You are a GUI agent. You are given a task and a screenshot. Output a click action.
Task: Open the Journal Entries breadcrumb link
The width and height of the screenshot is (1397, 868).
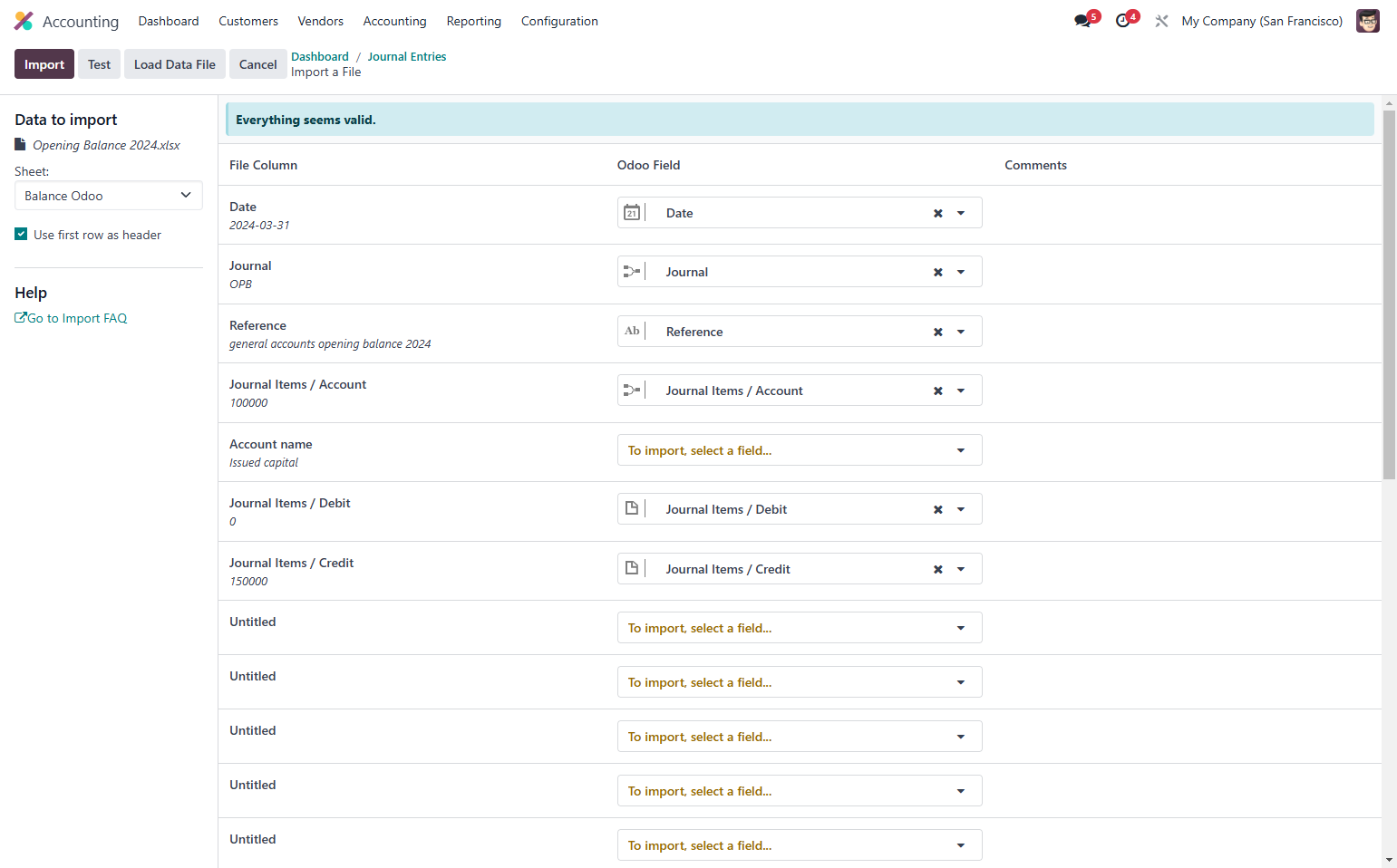(407, 56)
